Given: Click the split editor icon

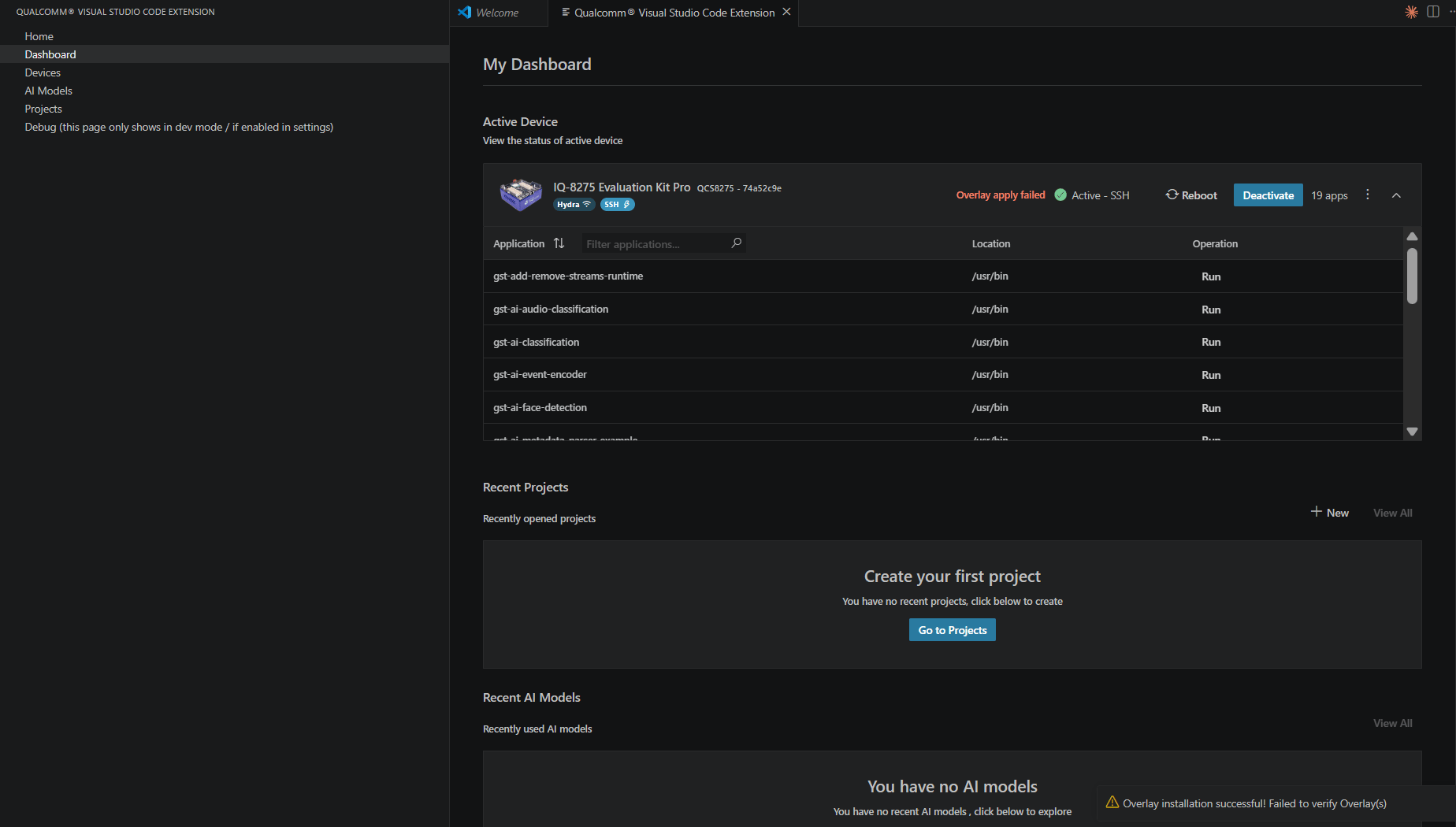Looking at the screenshot, I should coord(1433,12).
